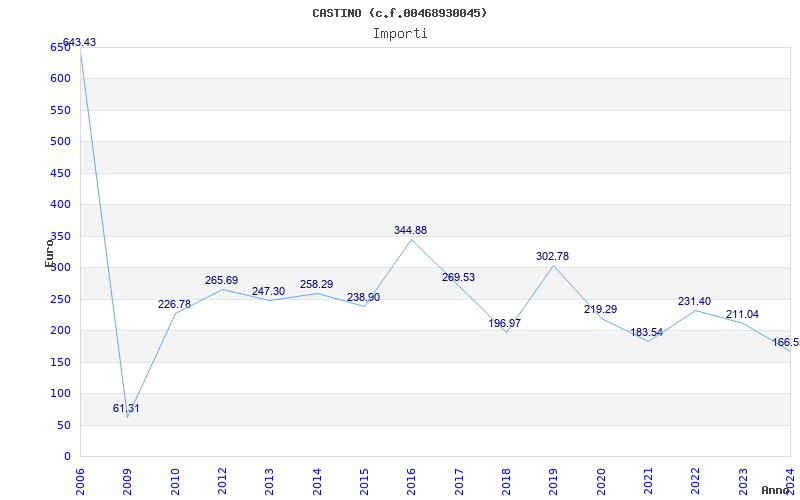Click the 300 y-axis tick label
The height and width of the screenshot is (500, 800).
tap(60, 267)
